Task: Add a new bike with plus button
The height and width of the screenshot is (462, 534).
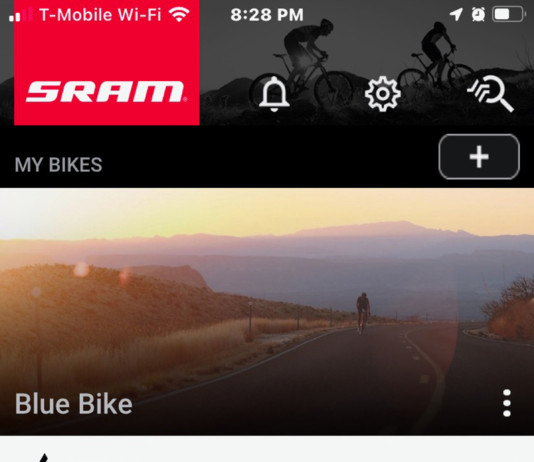Action: pos(479,157)
